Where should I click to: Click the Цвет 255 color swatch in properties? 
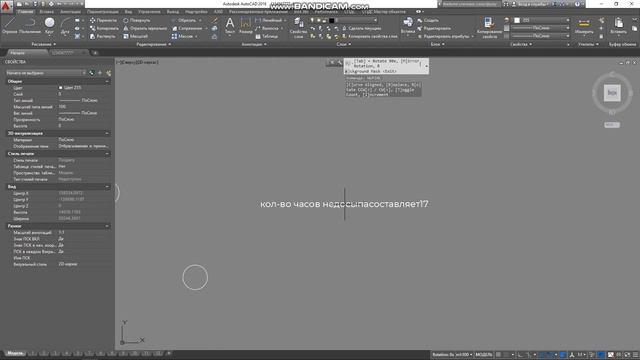(60, 88)
